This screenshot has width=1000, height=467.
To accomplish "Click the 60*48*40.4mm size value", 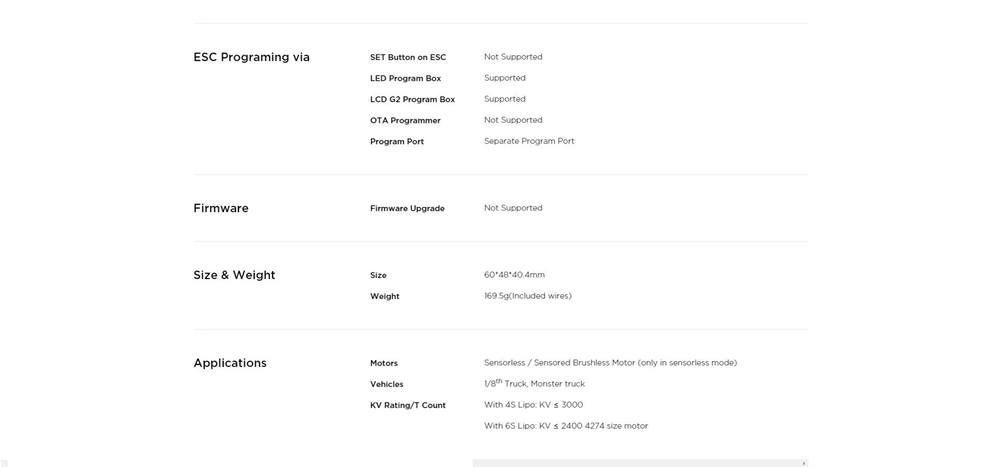I will 514,275.
